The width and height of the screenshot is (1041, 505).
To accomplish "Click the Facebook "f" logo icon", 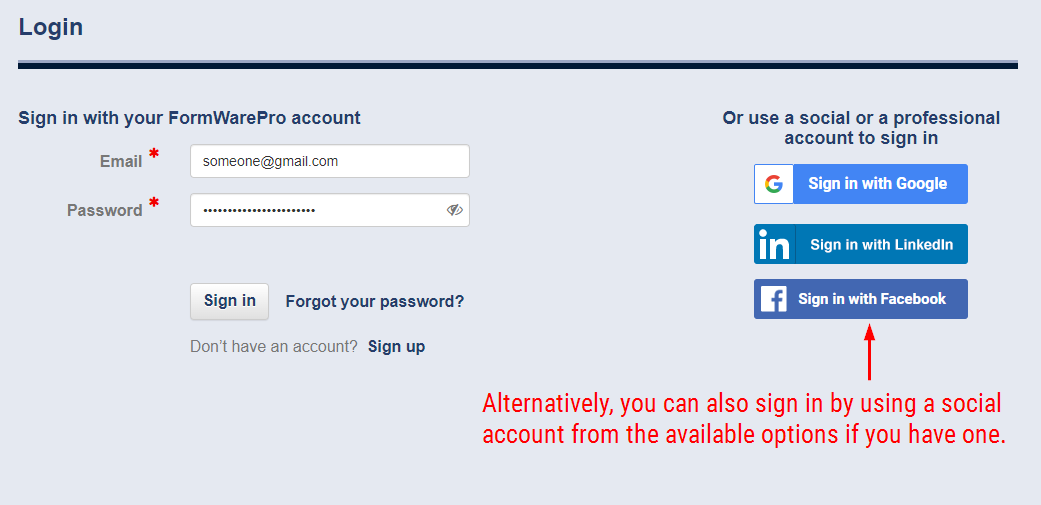I will point(773,299).
